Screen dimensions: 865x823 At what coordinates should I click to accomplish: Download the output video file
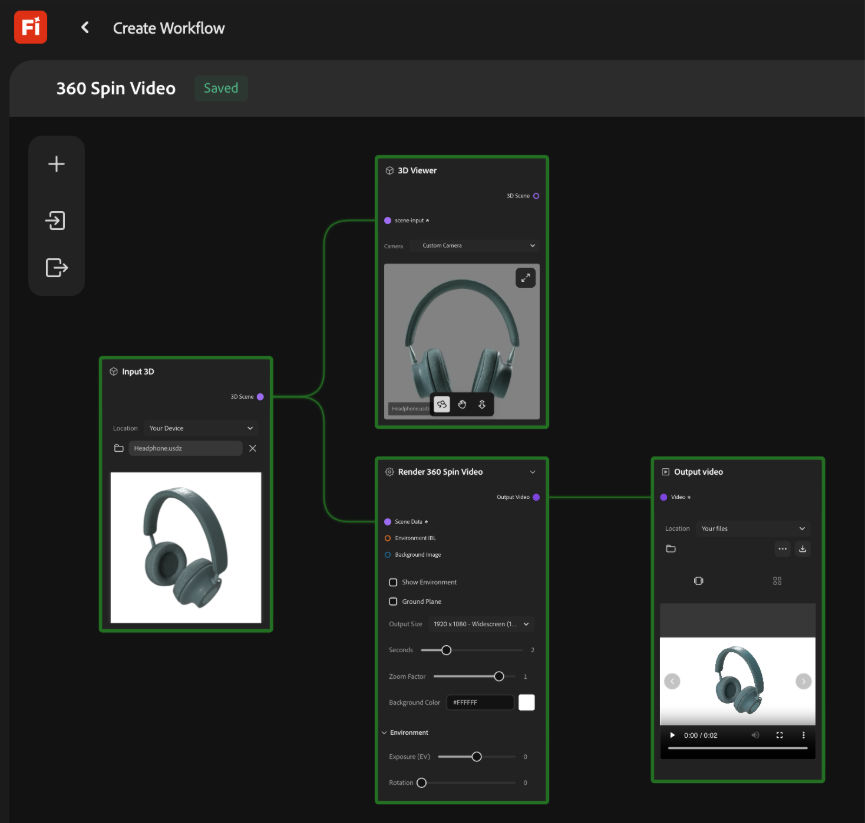click(803, 549)
